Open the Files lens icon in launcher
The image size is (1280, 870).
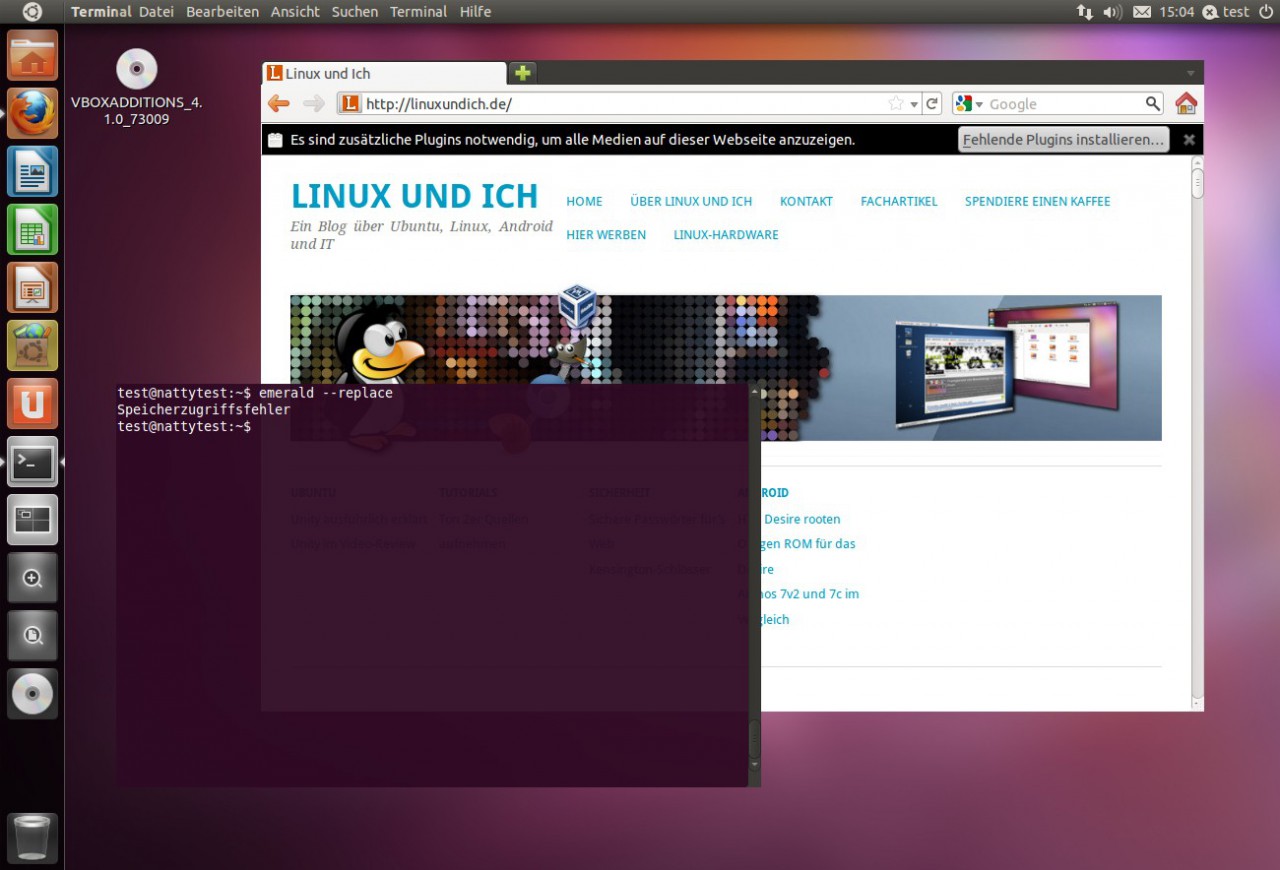pos(33,635)
